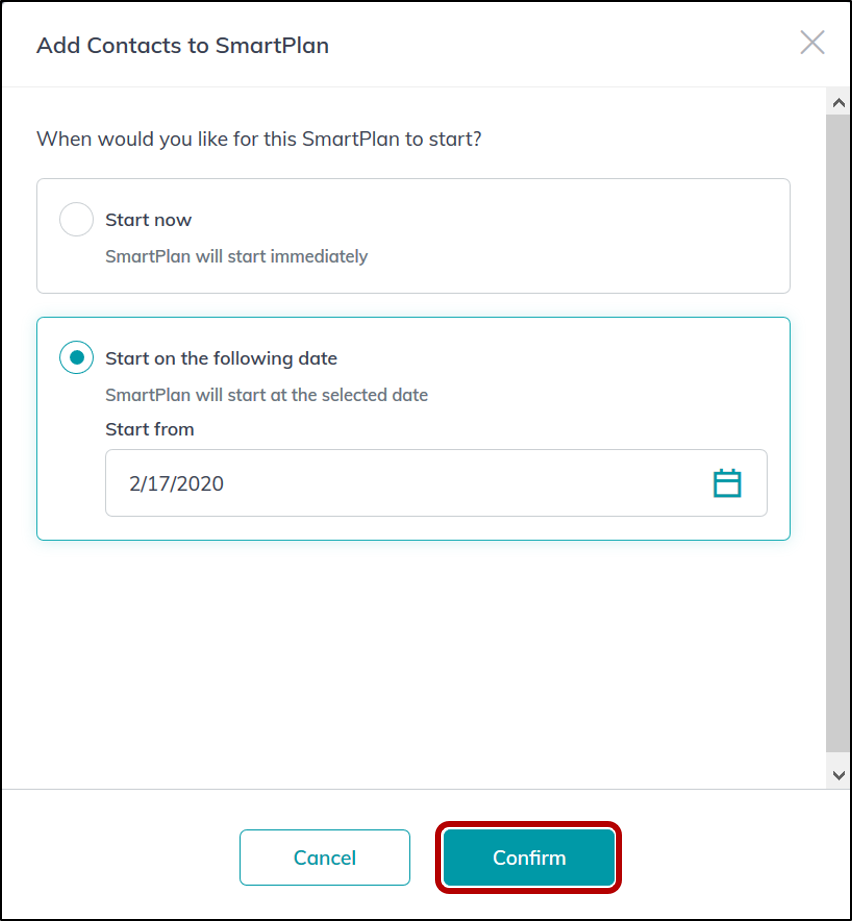The width and height of the screenshot is (852, 921).
Task: Click the 2/17/2020 start date field
Action: tap(436, 483)
